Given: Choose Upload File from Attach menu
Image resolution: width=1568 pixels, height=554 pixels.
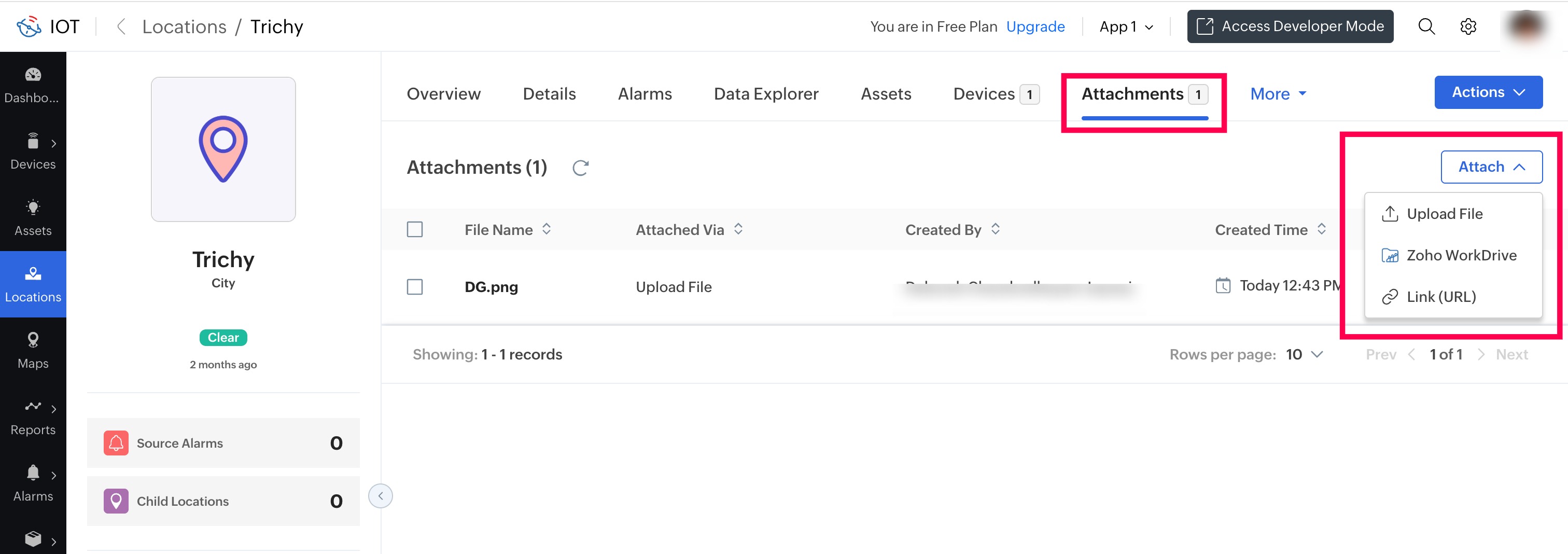Looking at the screenshot, I should click(x=1444, y=214).
